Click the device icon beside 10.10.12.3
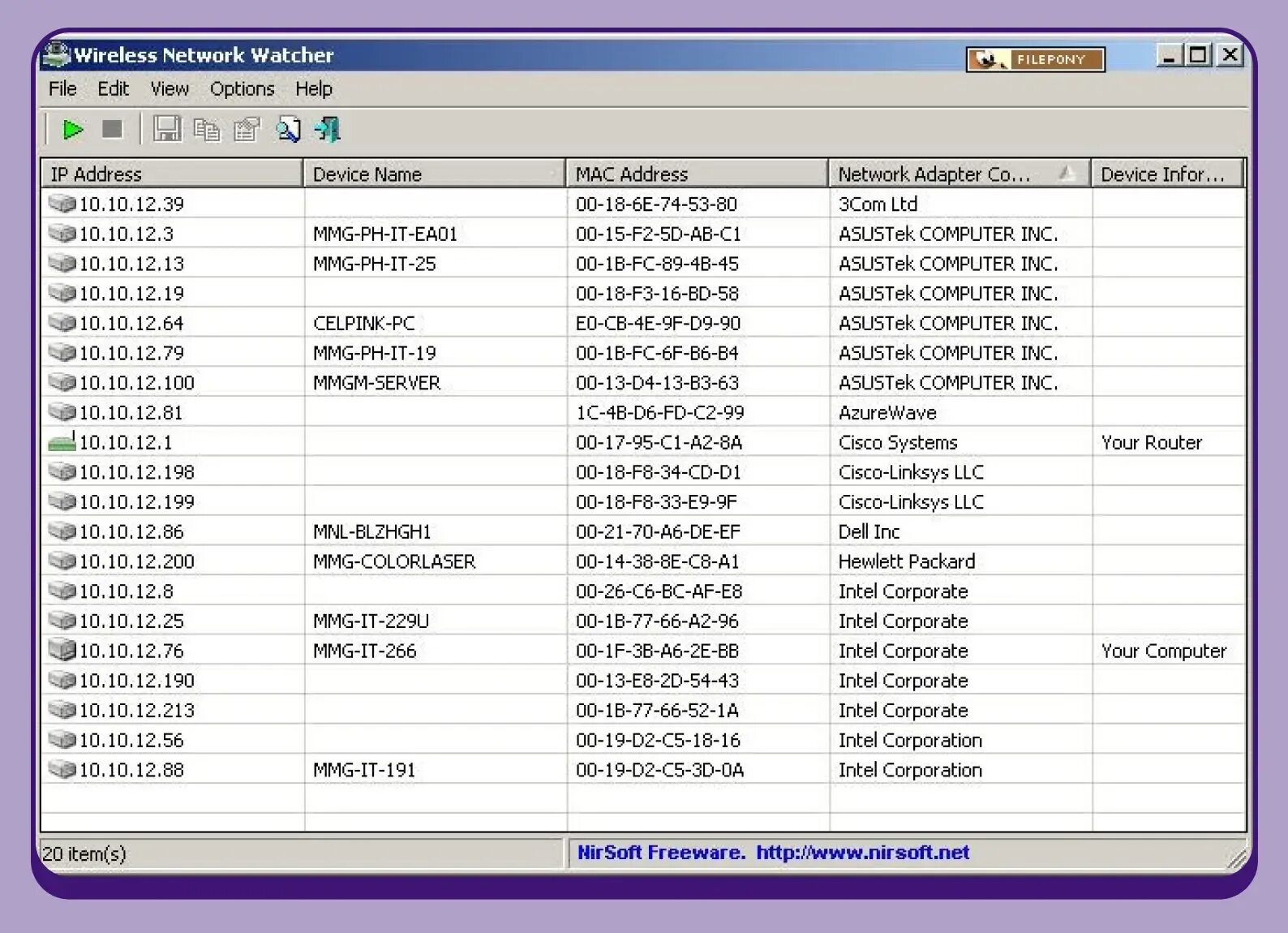The height and width of the screenshot is (933, 1288). (62, 233)
